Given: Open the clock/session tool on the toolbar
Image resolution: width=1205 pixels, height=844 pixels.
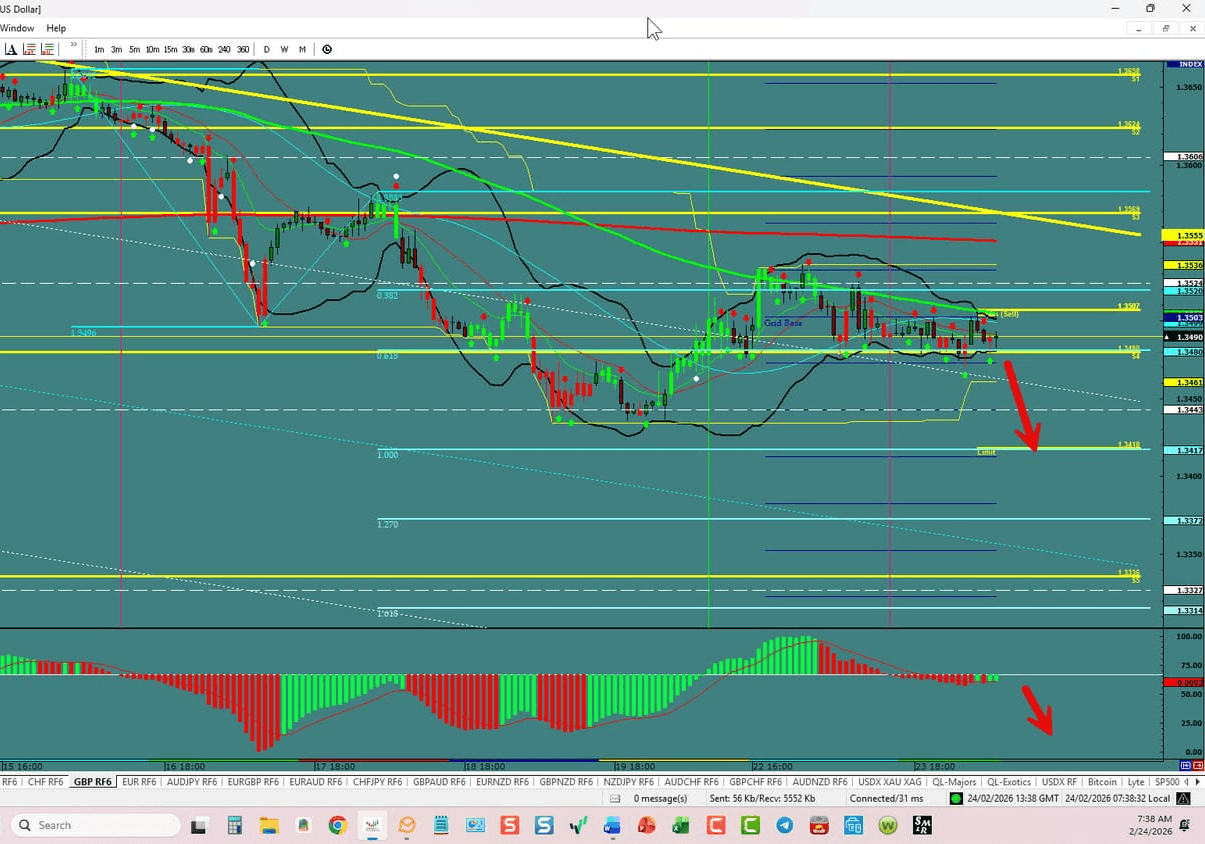Looking at the screenshot, I should pos(327,48).
